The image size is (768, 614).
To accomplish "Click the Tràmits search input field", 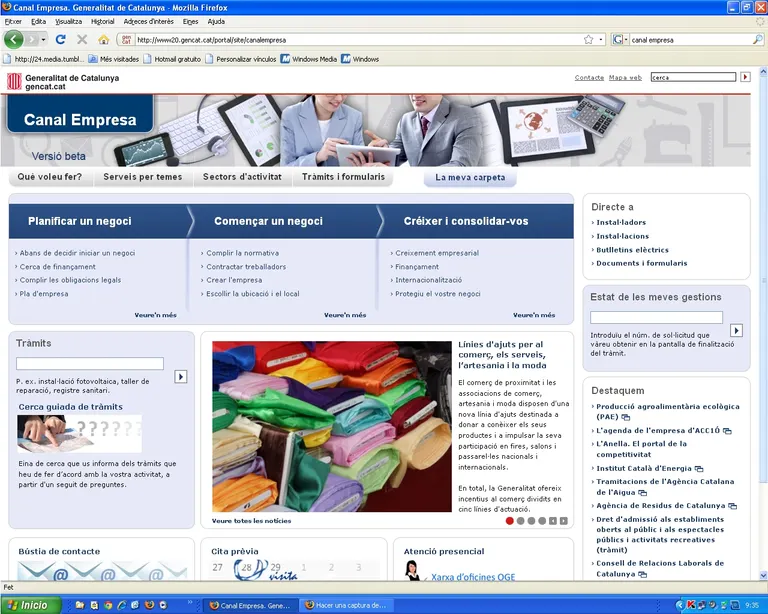I will [90, 363].
